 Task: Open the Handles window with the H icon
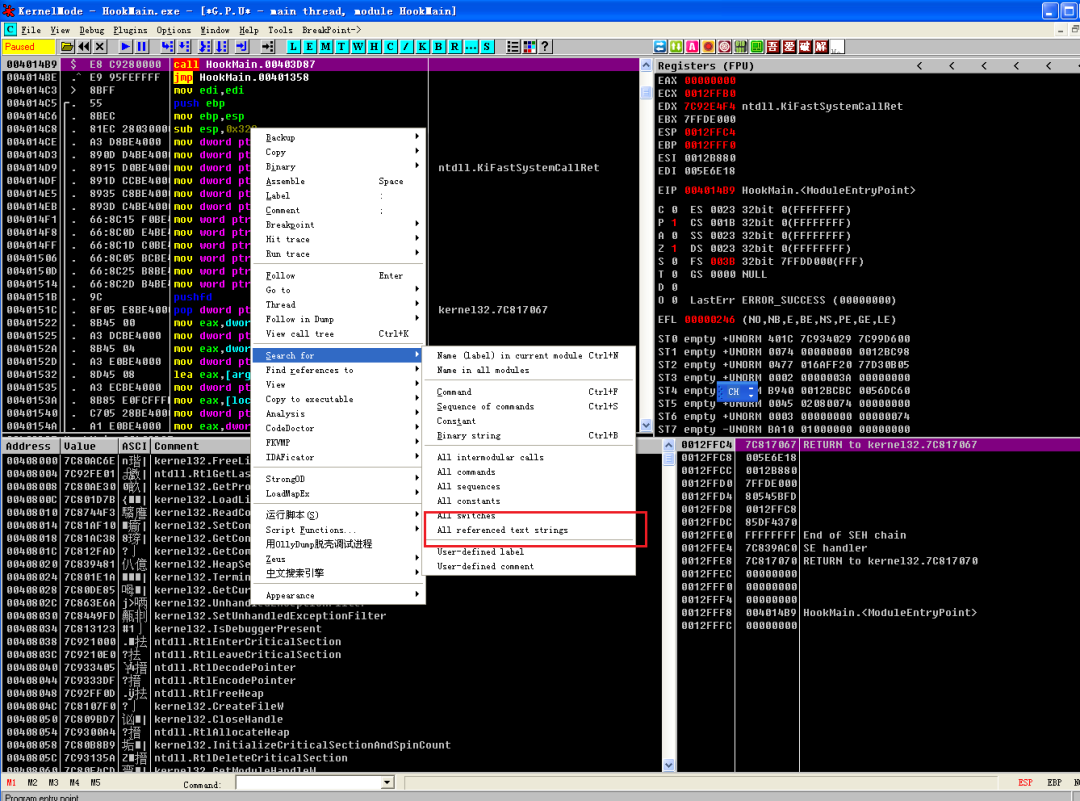point(374,47)
